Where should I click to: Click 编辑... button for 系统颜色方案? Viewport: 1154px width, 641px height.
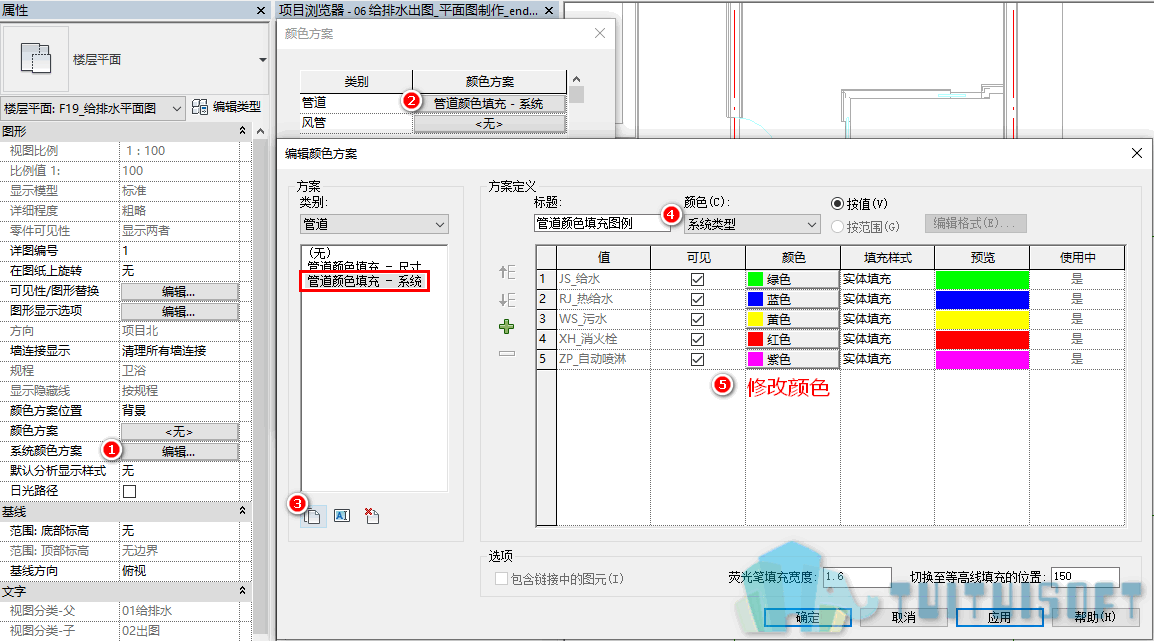tap(179, 451)
